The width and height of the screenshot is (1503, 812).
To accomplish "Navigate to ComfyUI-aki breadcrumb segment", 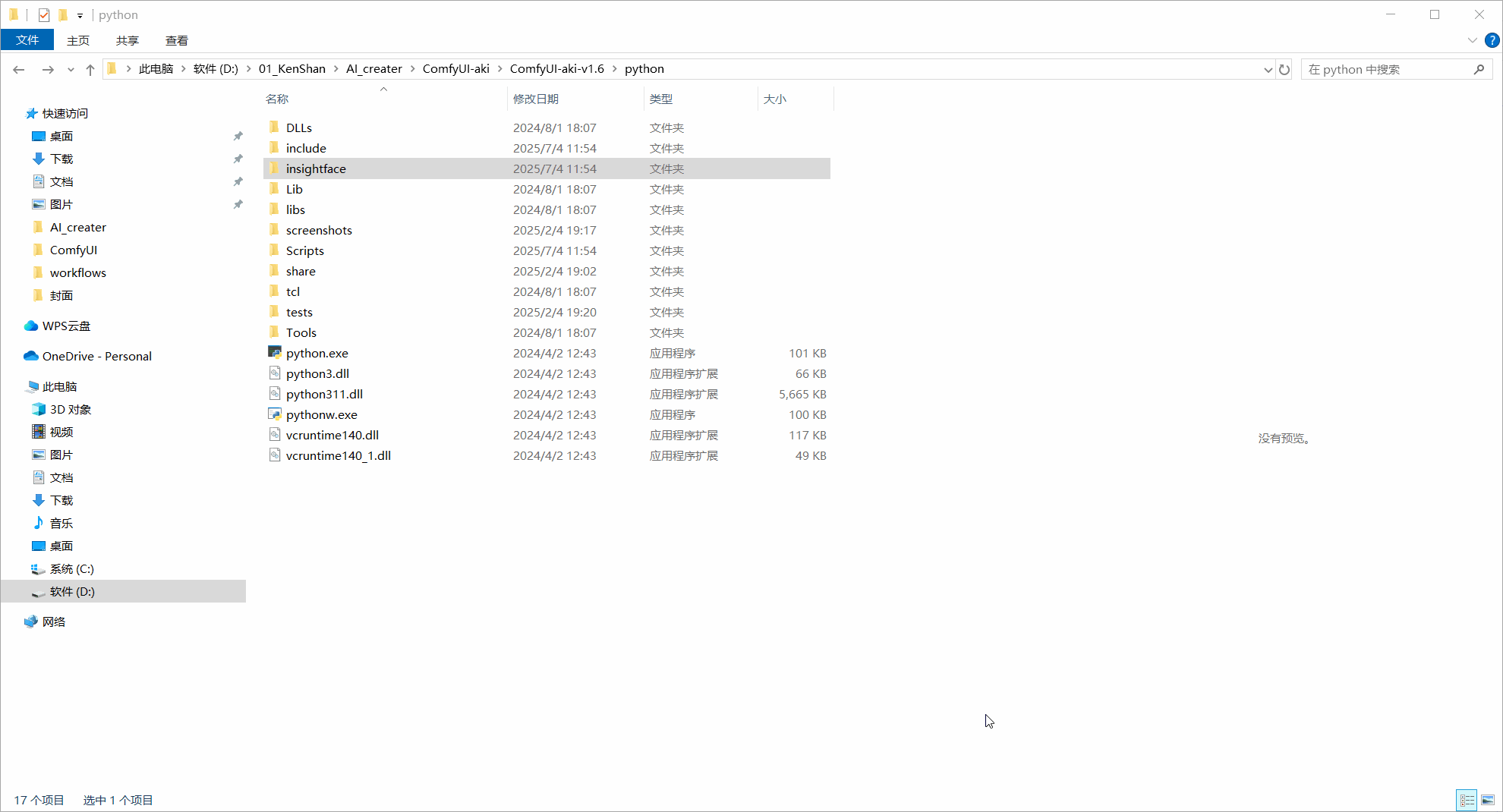I will pyautogui.click(x=455, y=69).
